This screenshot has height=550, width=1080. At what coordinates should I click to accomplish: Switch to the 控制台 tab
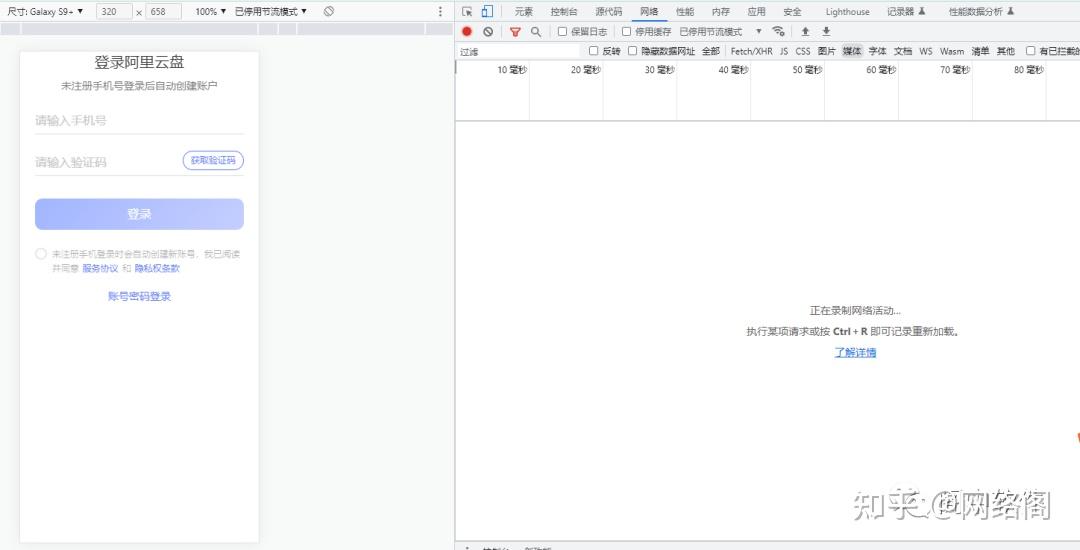point(564,12)
